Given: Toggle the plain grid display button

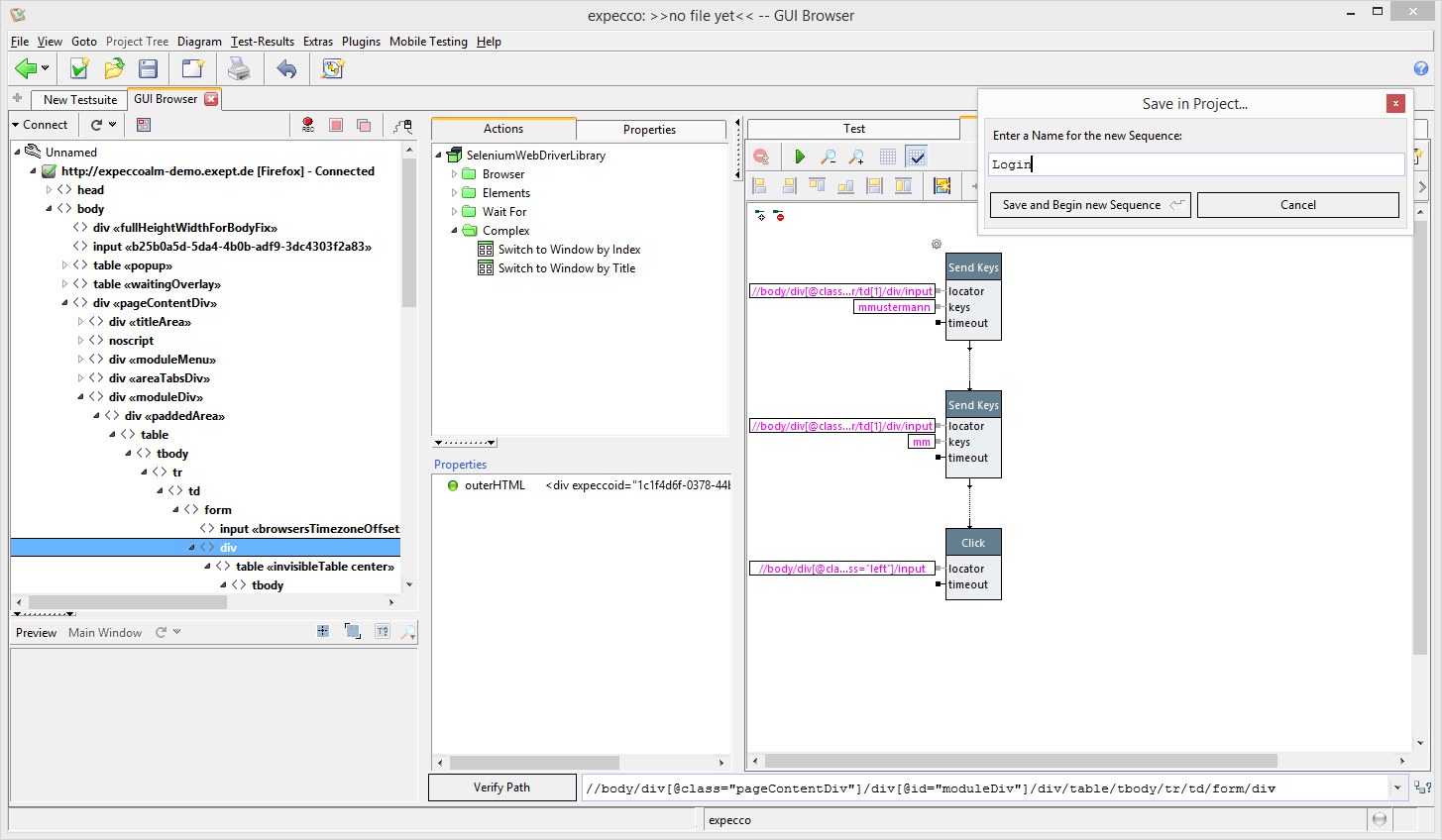Looking at the screenshot, I should coord(888,157).
